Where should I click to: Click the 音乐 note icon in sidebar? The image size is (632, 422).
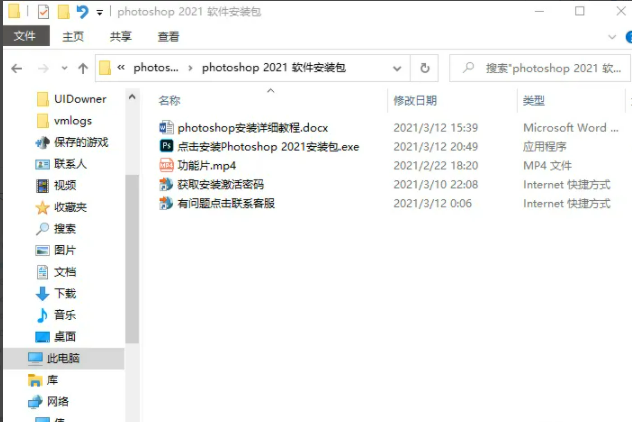coord(42,315)
